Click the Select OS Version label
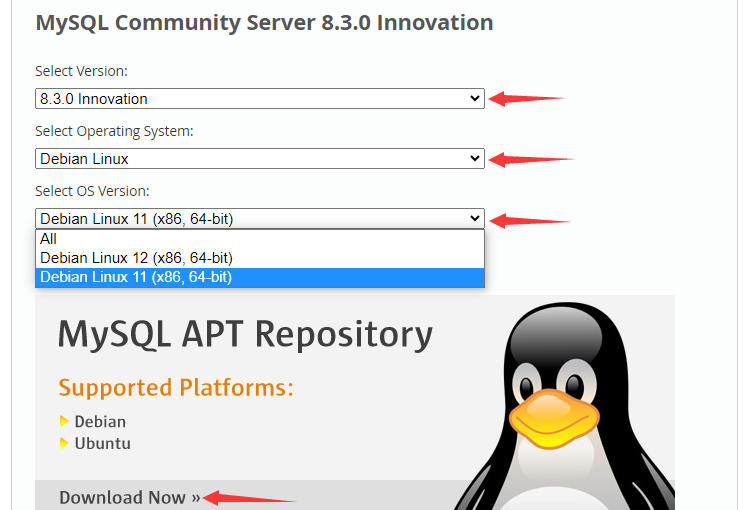Viewport: 750px width, 510px height. point(92,191)
